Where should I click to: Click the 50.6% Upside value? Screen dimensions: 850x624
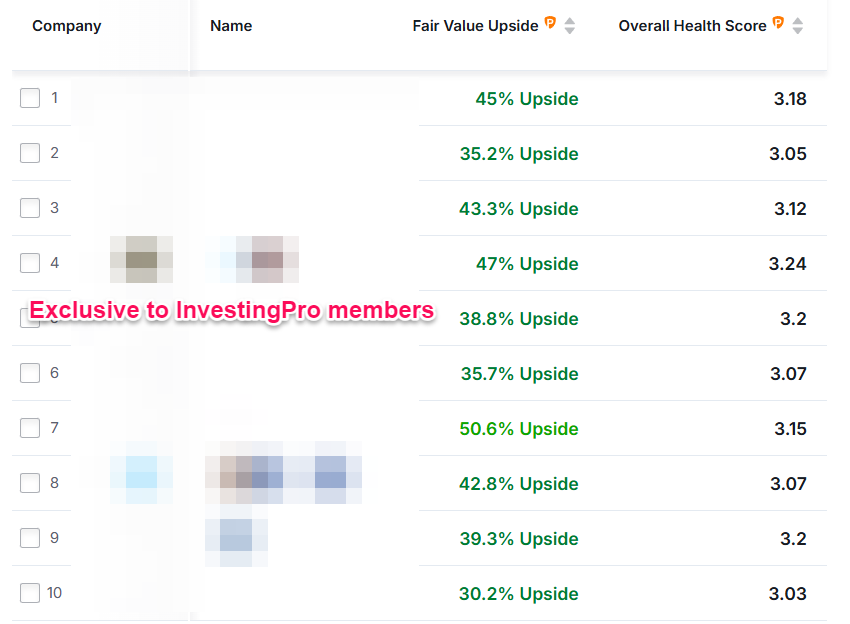519,429
